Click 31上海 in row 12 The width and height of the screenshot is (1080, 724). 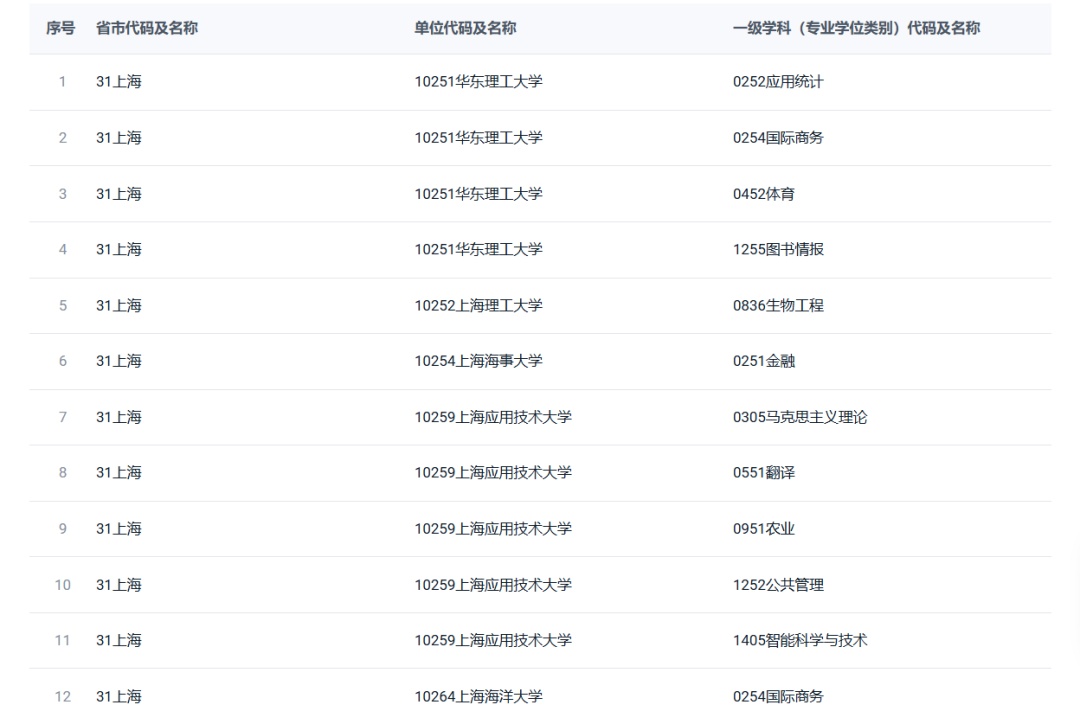[118, 696]
